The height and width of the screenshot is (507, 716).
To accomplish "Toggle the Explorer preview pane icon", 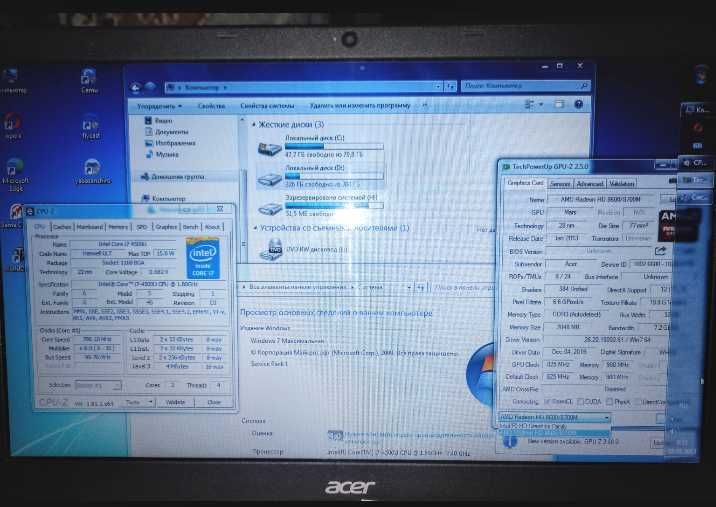I will [558, 104].
